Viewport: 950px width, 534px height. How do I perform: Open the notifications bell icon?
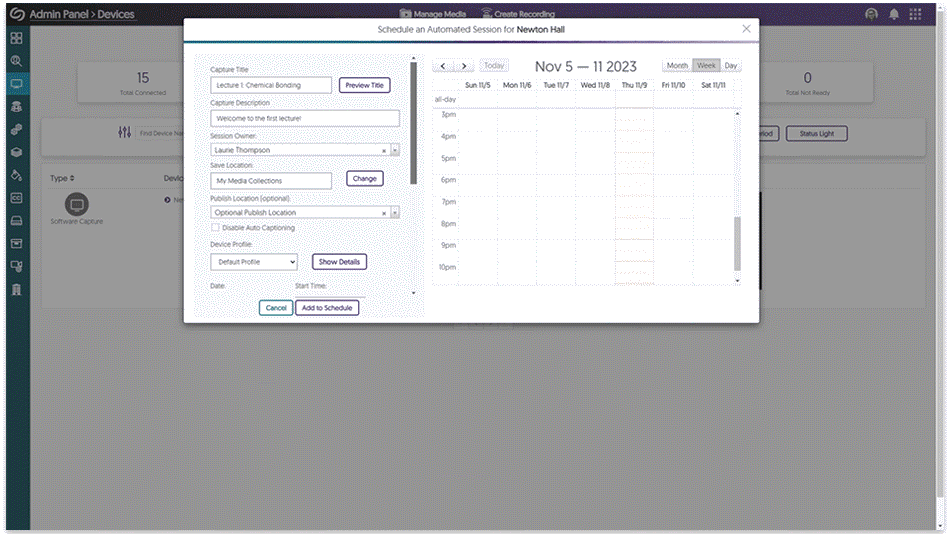coord(894,14)
